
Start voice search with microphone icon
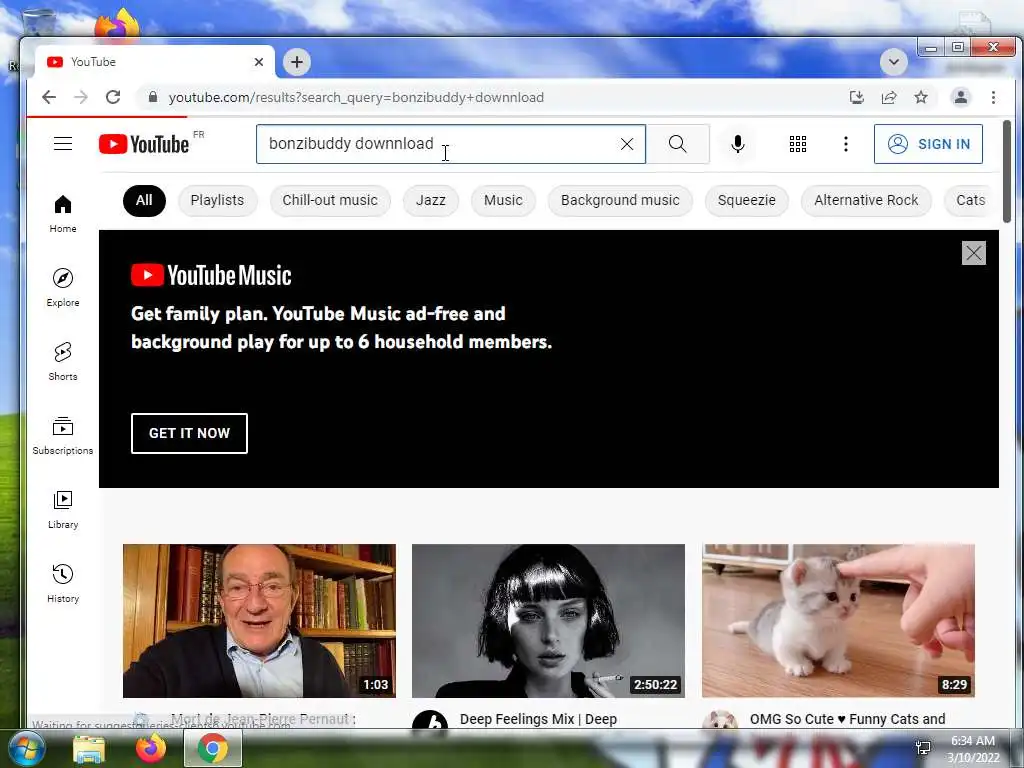tap(738, 144)
